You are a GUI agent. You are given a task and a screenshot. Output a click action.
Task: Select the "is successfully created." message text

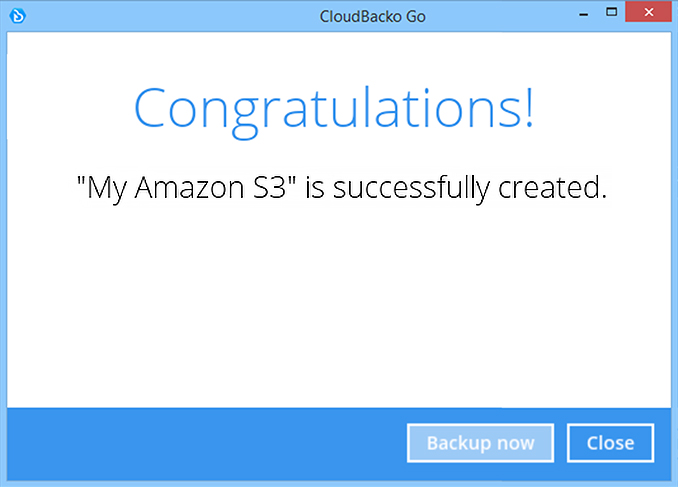click(x=456, y=188)
